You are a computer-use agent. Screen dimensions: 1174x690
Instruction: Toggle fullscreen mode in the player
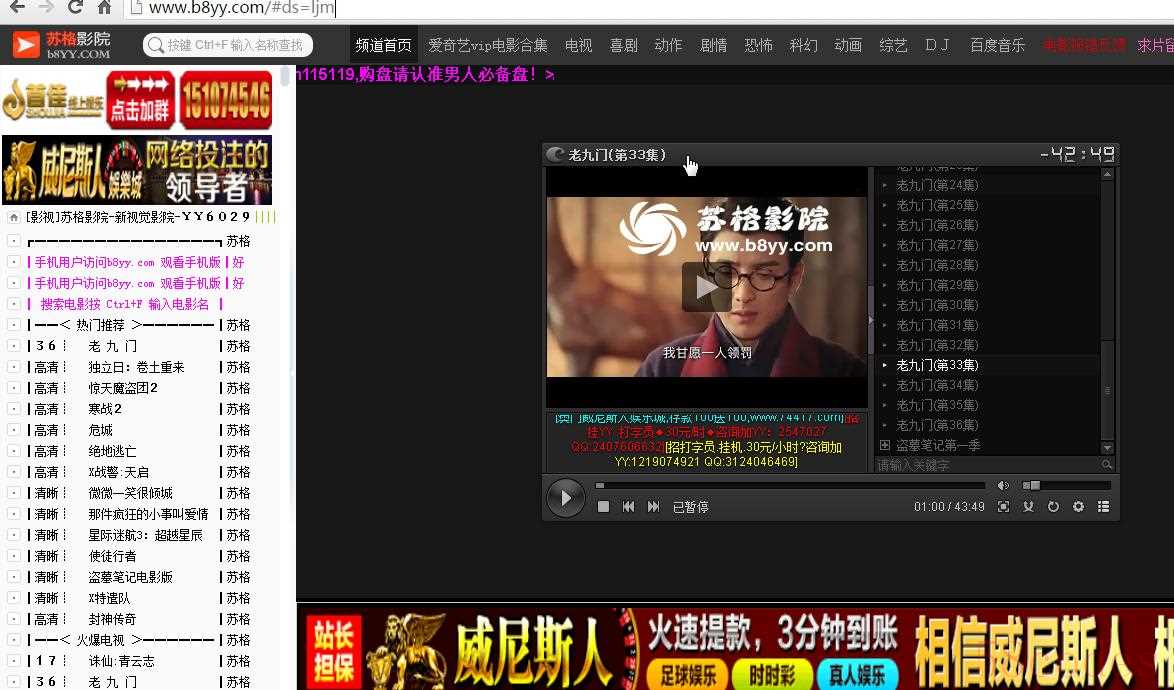click(x=1003, y=507)
